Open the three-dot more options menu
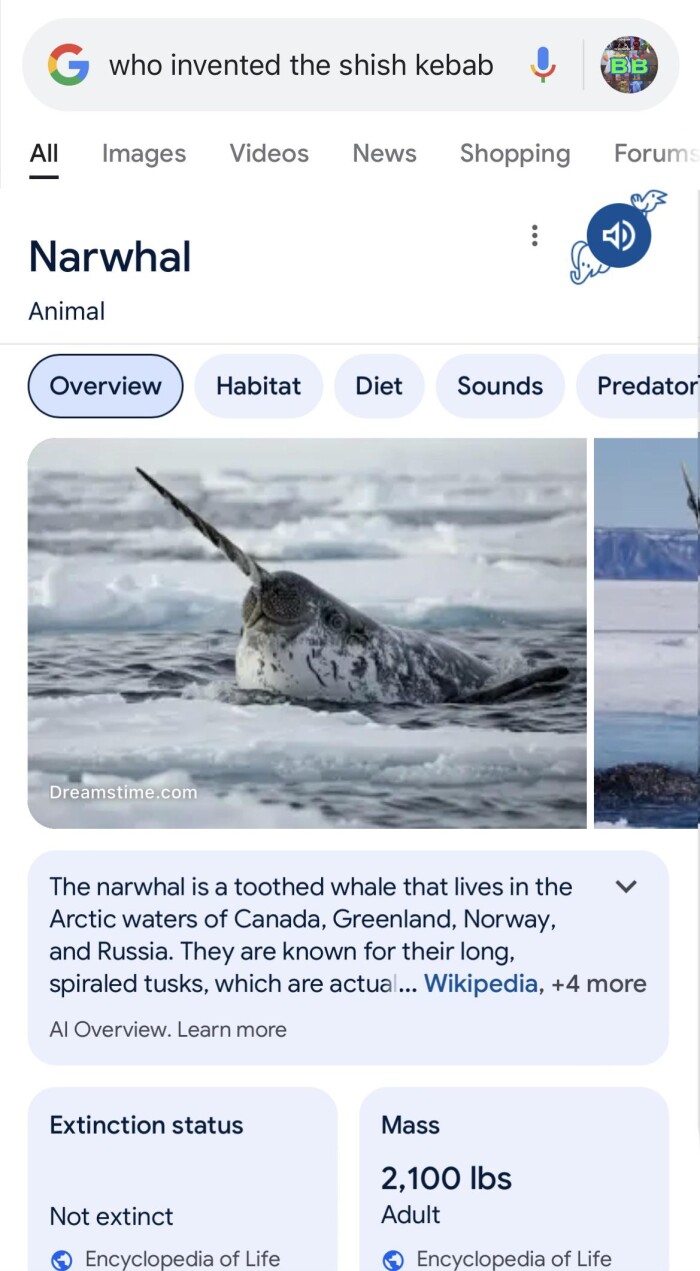The width and height of the screenshot is (700, 1271). 535,236
